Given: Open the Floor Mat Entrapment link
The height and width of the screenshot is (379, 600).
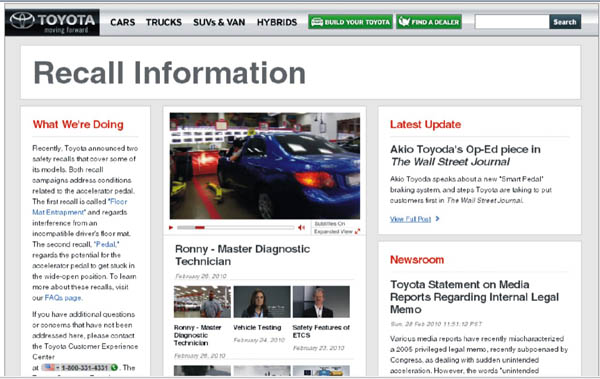Looking at the screenshot, I should click(x=80, y=207).
